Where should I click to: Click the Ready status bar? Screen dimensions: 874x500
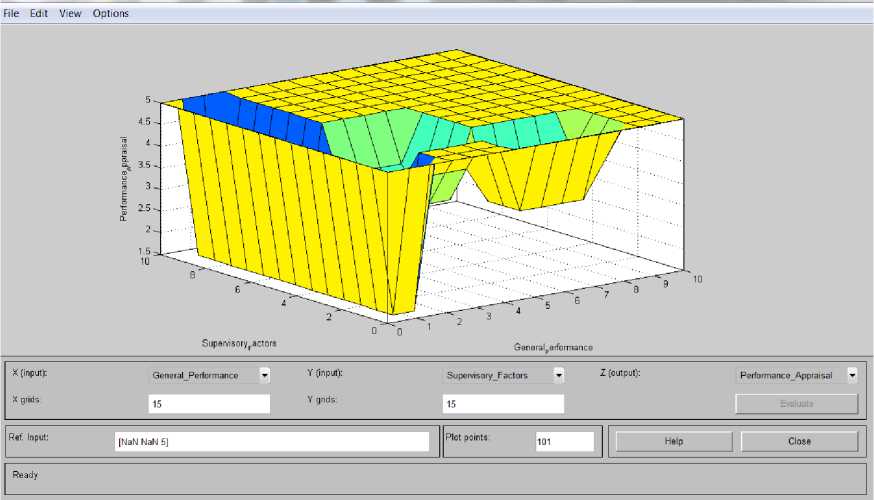point(436,476)
